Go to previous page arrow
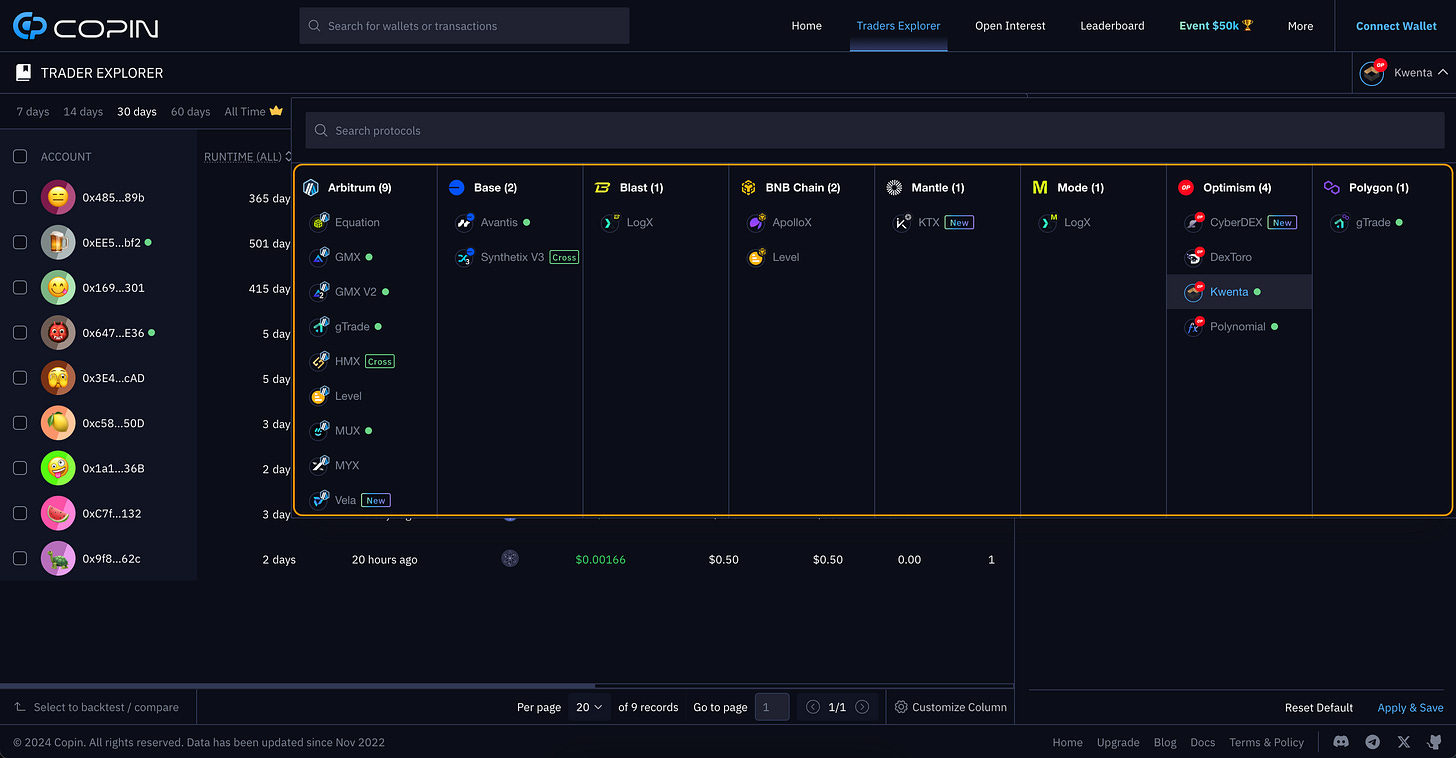This screenshot has width=1456, height=758. (813, 707)
